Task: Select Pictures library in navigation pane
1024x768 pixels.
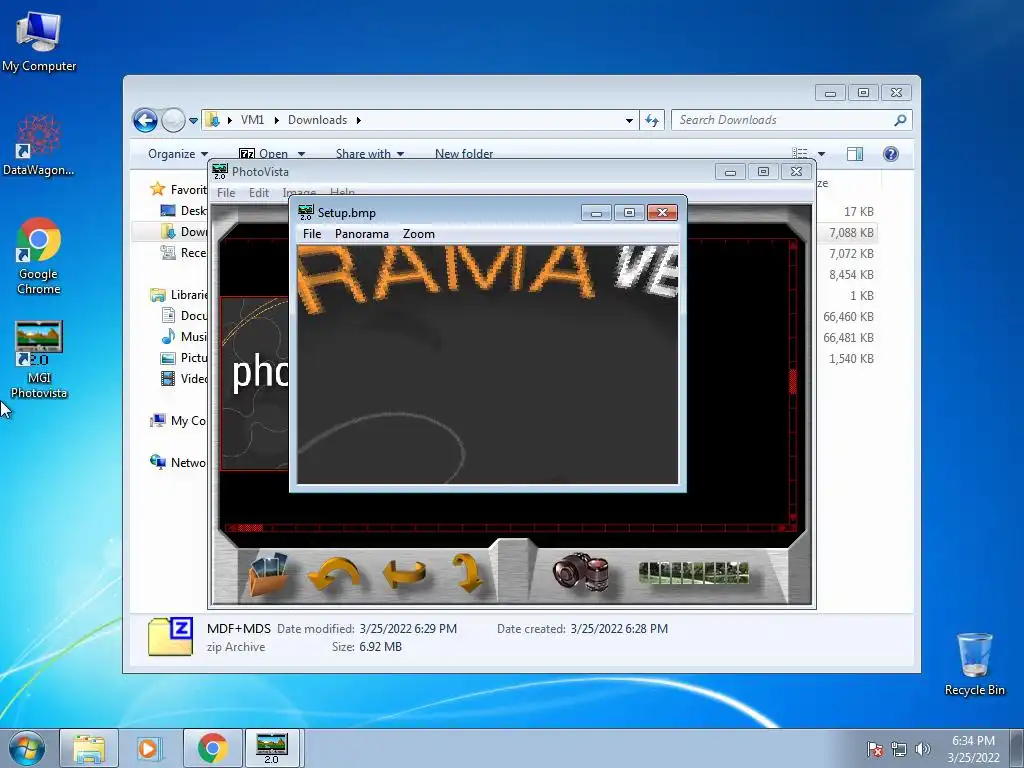Action: pyautogui.click(x=184, y=358)
